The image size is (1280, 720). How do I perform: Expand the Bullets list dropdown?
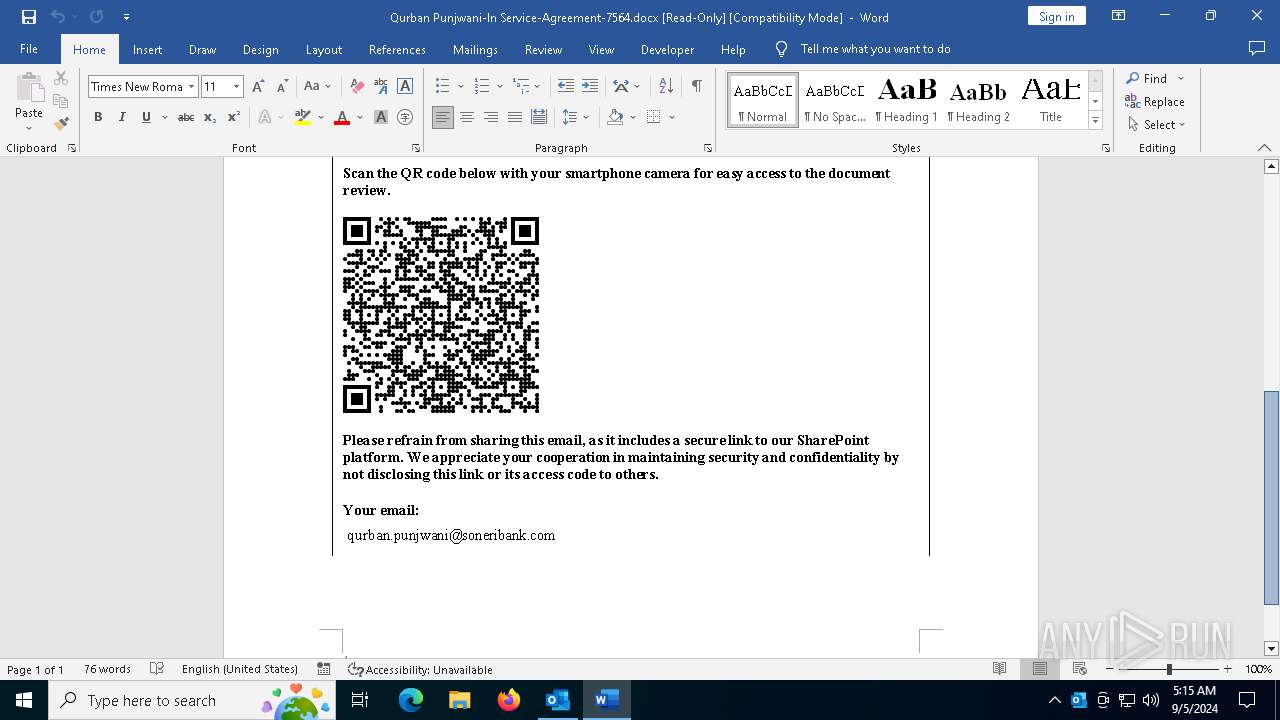[460, 86]
